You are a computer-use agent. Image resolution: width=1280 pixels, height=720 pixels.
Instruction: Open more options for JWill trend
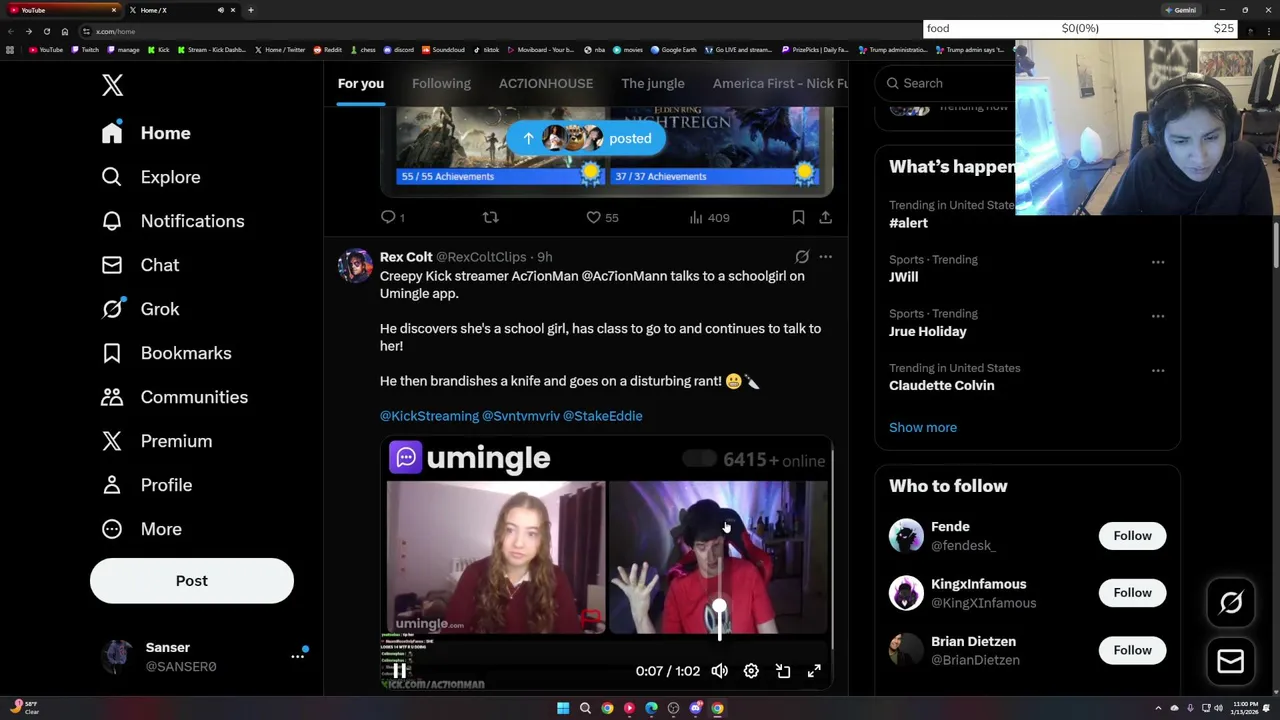pos(1158,262)
